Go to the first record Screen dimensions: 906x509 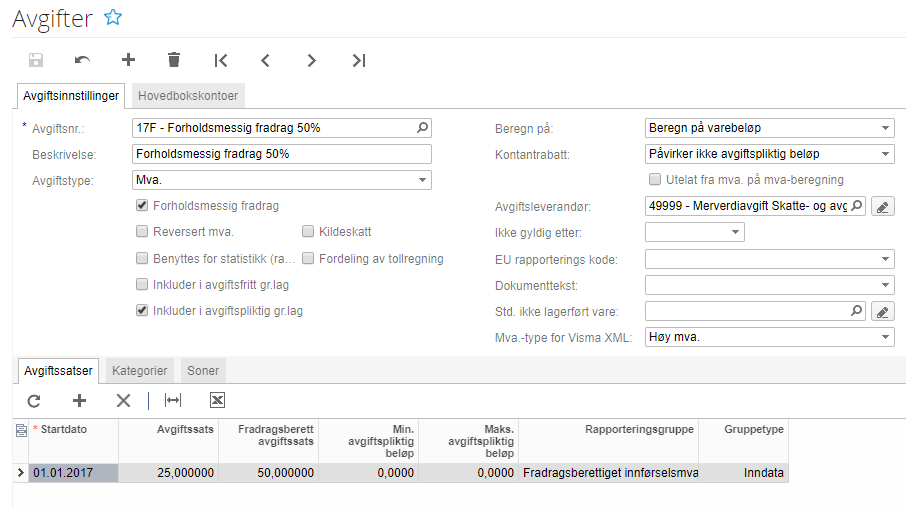[221, 60]
